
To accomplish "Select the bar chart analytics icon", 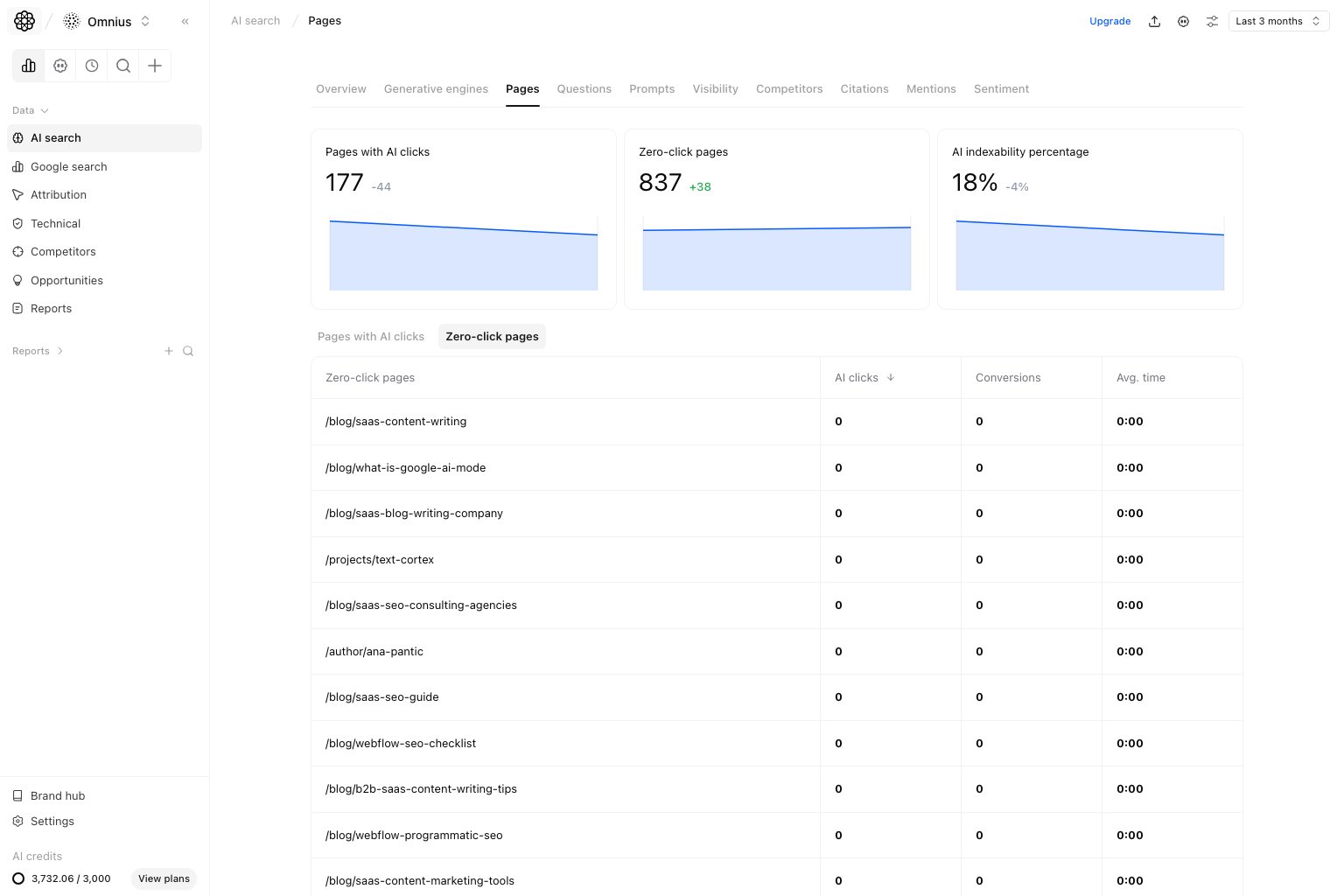I will 29,66.
